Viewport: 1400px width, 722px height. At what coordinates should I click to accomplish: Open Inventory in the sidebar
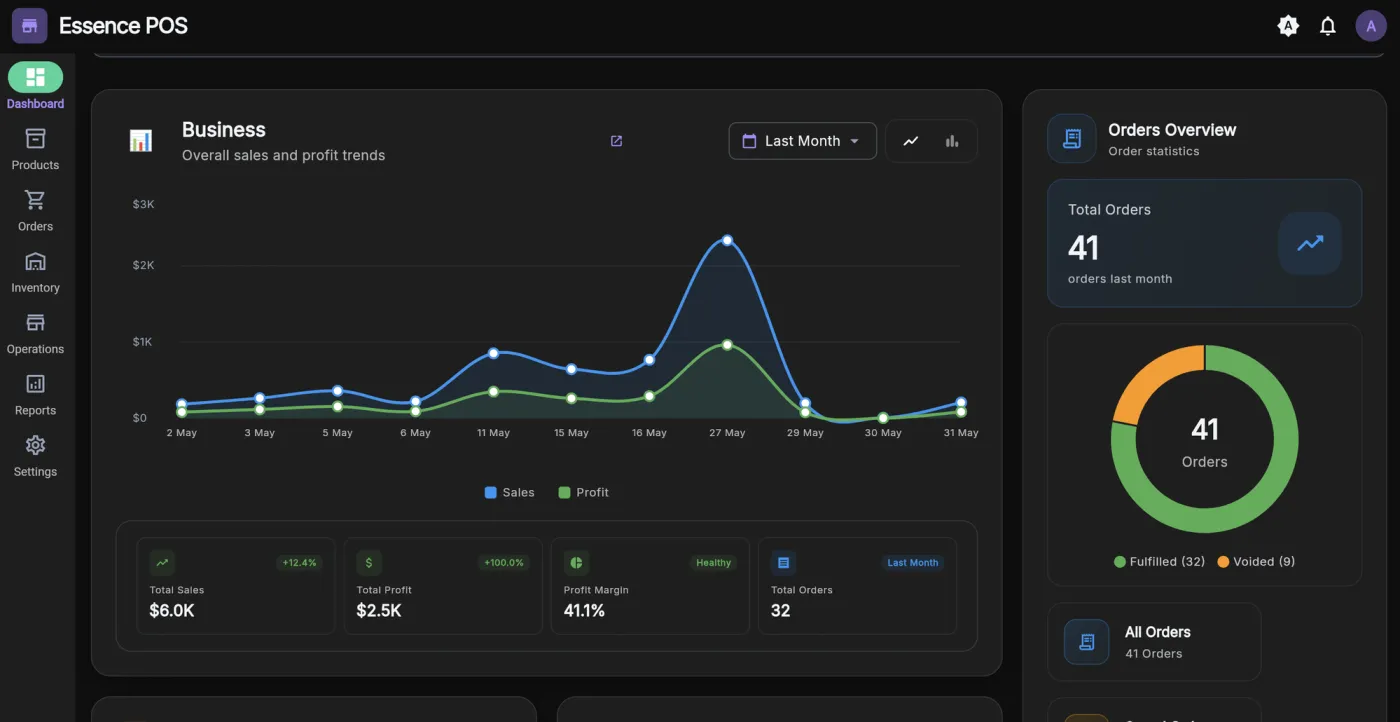tap(35, 272)
